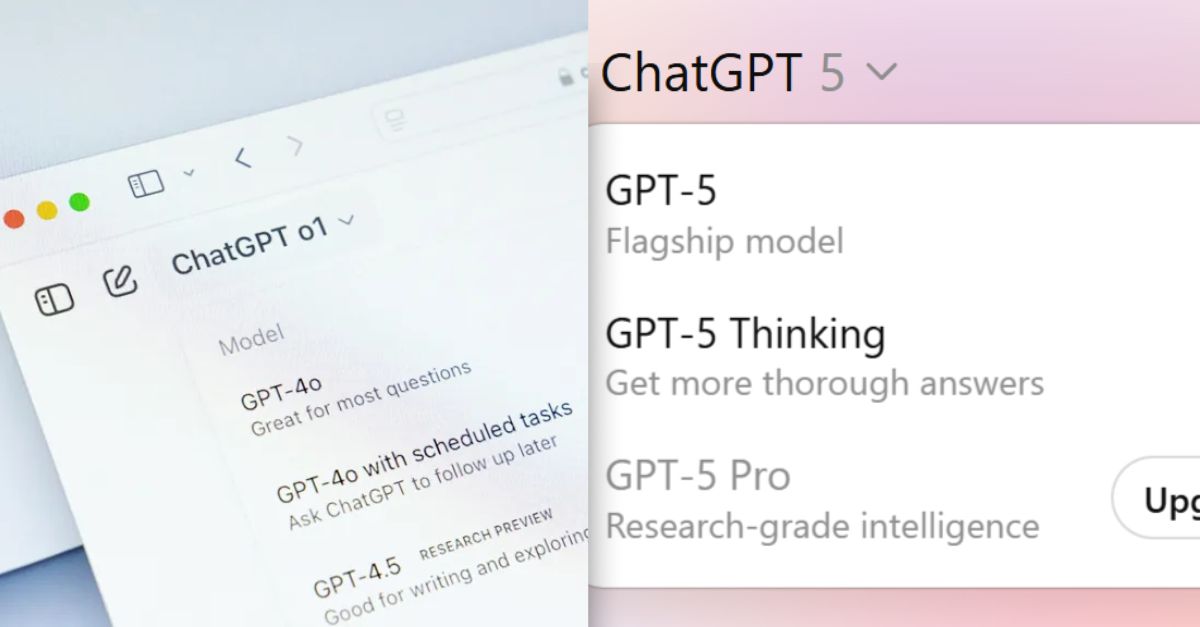Go back using the browser back arrow
1200x627 pixels.
pyautogui.click(x=242, y=157)
